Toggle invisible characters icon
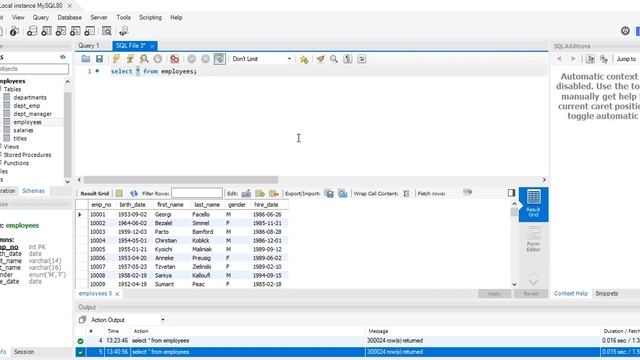This screenshot has height=360, width=640. (348, 59)
